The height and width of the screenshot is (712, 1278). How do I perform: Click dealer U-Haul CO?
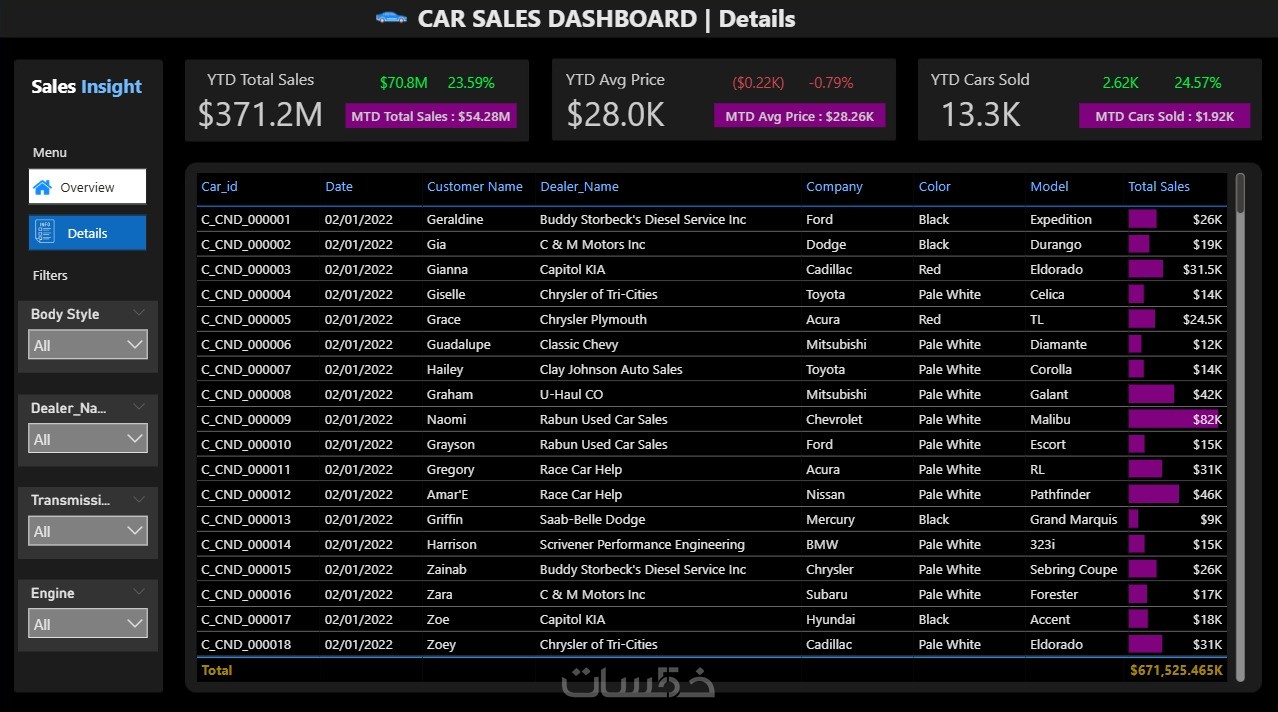pyautogui.click(x=571, y=394)
